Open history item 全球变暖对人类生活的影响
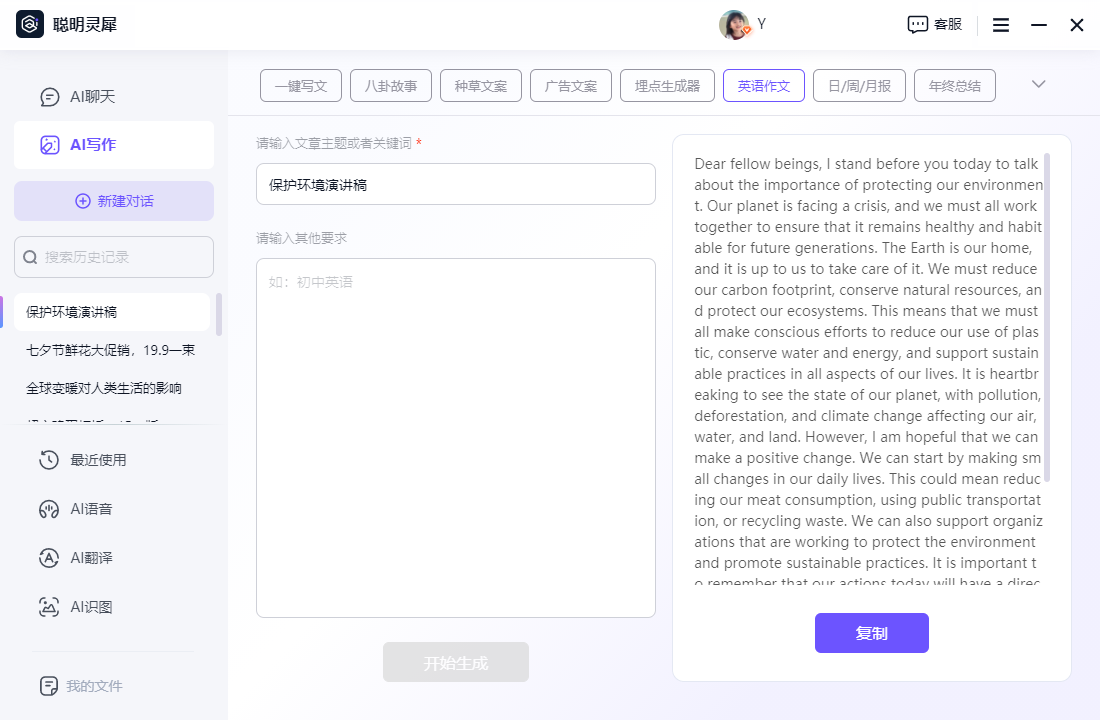The height and width of the screenshot is (720, 1100). click(104, 388)
